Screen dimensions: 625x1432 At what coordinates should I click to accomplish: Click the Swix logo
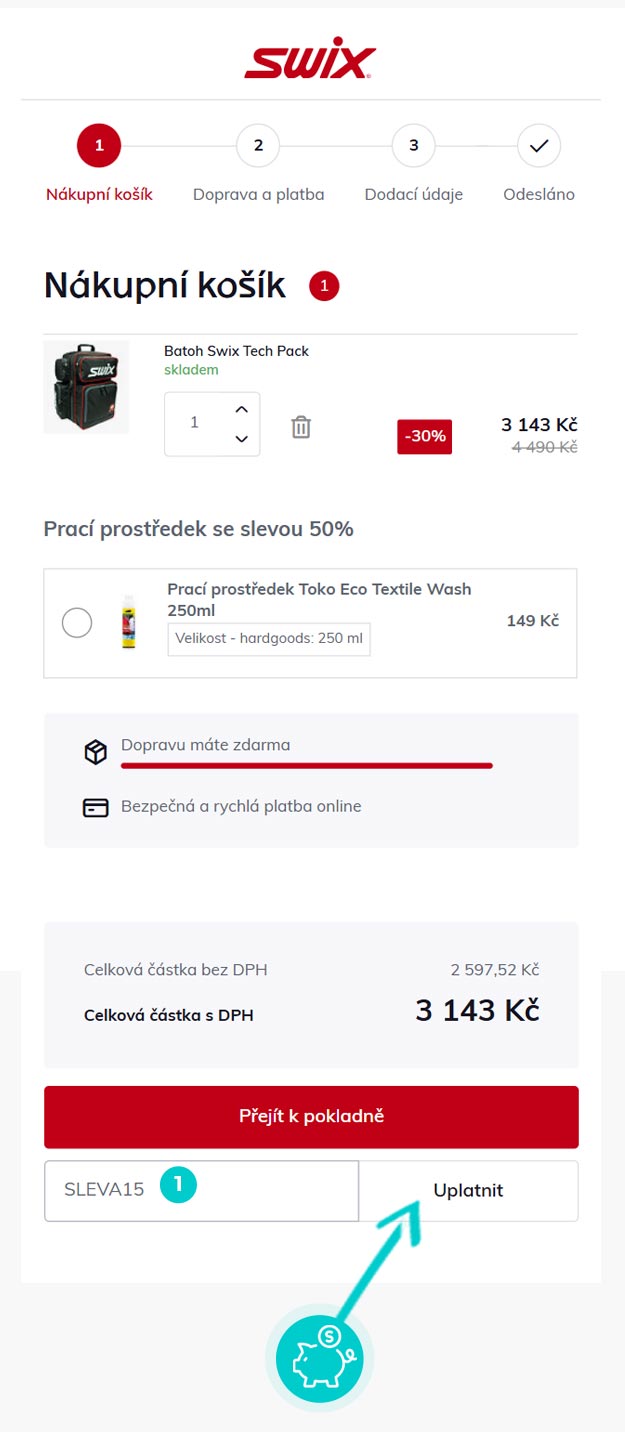click(x=310, y=62)
